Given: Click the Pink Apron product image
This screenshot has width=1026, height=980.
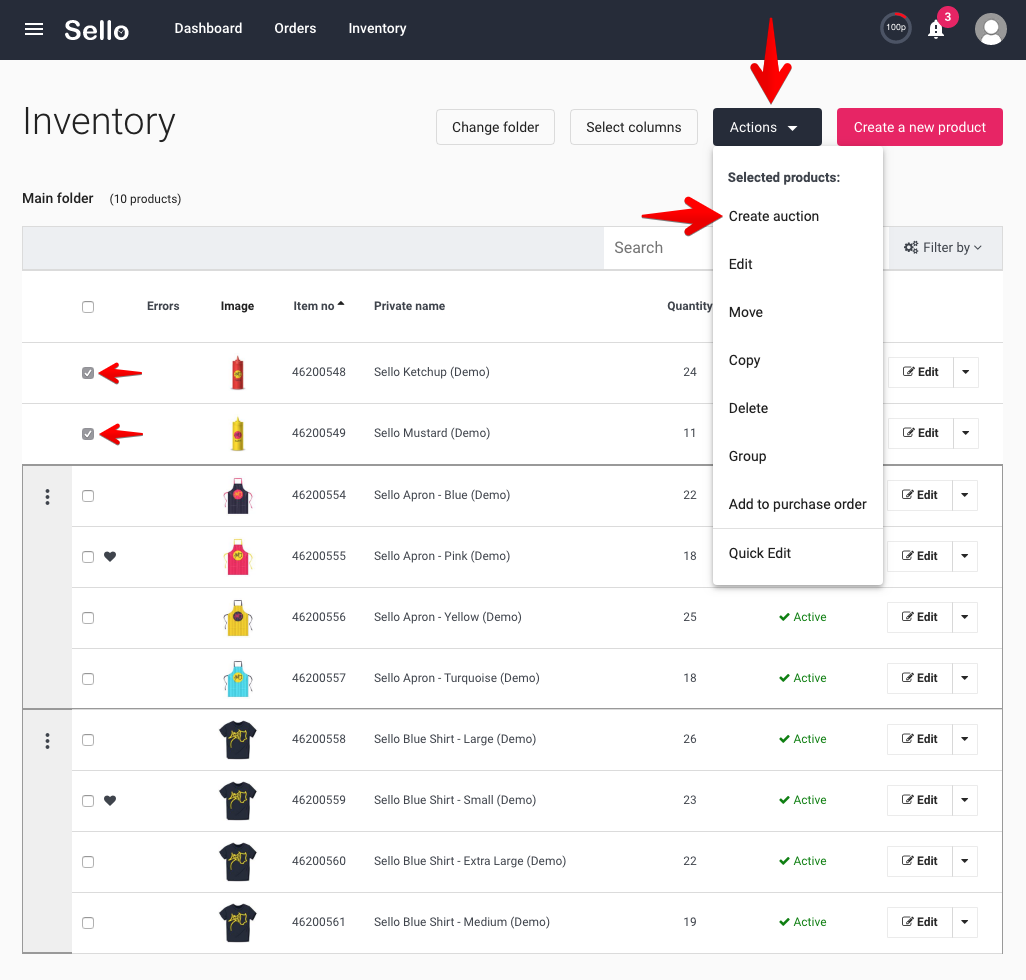Looking at the screenshot, I should [x=238, y=556].
